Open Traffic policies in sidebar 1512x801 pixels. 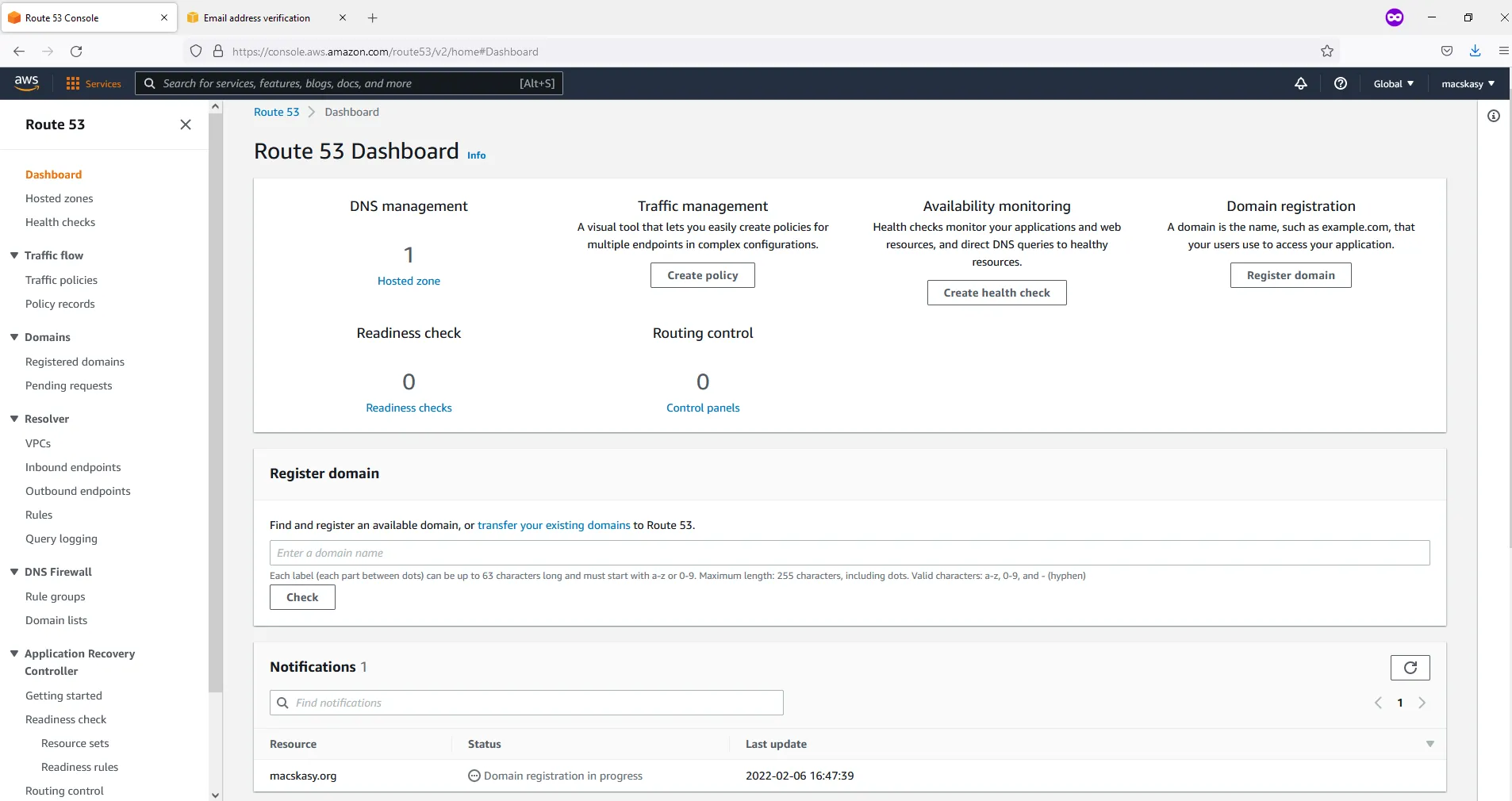tap(61, 280)
